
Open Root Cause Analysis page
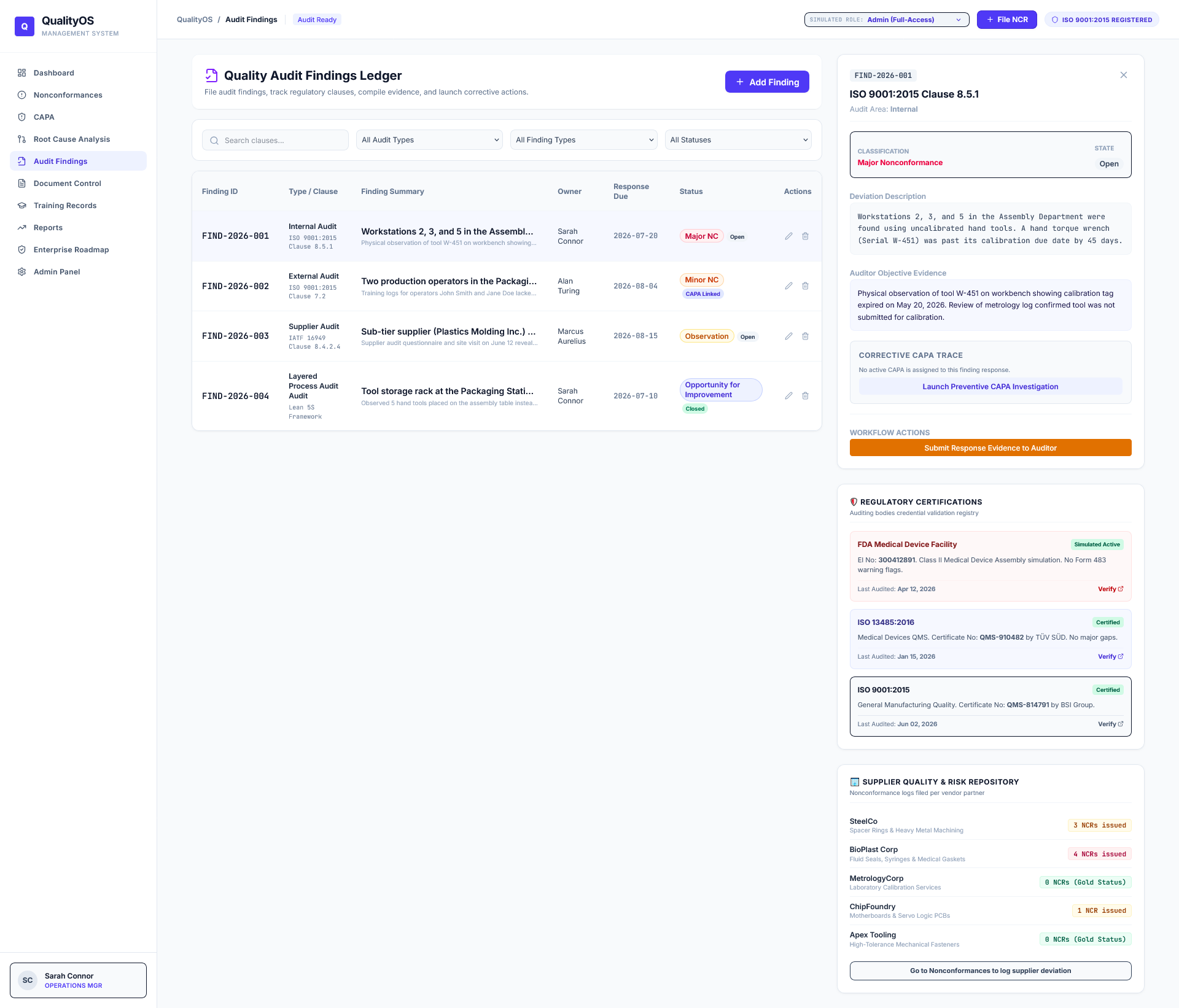point(78,139)
